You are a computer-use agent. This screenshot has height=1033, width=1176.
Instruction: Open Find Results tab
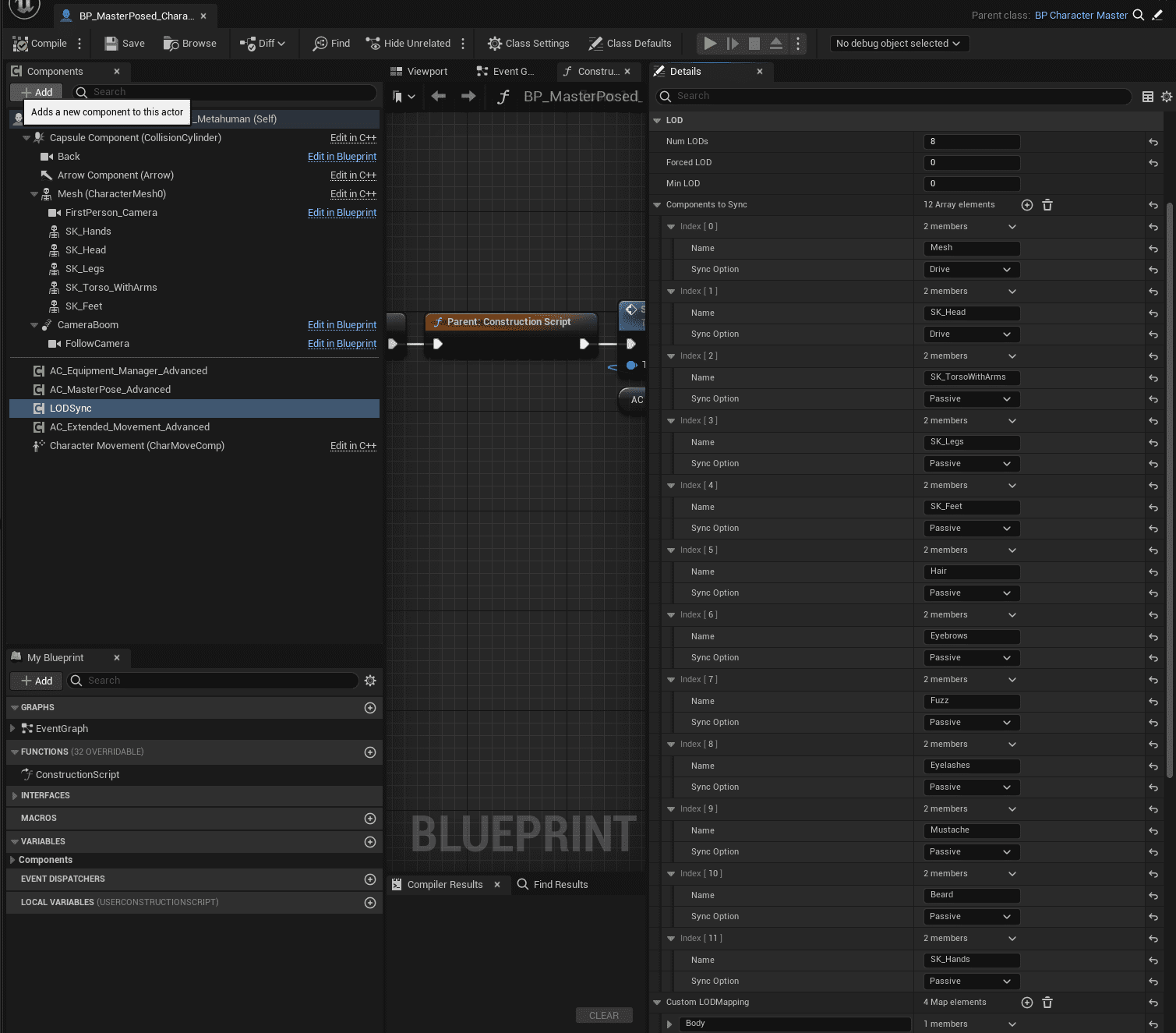pyautogui.click(x=553, y=884)
